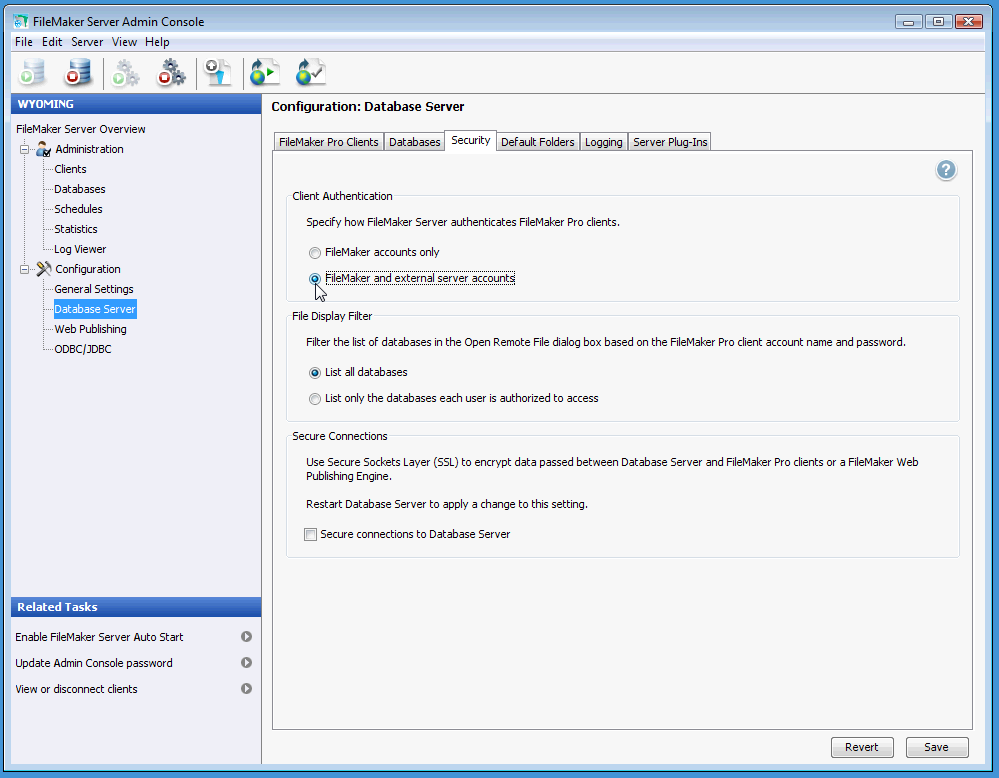Click Stop Web Publishing Engine gears icon
Image resolution: width=999 pixels, height=778 pixels.
[171, 72]
